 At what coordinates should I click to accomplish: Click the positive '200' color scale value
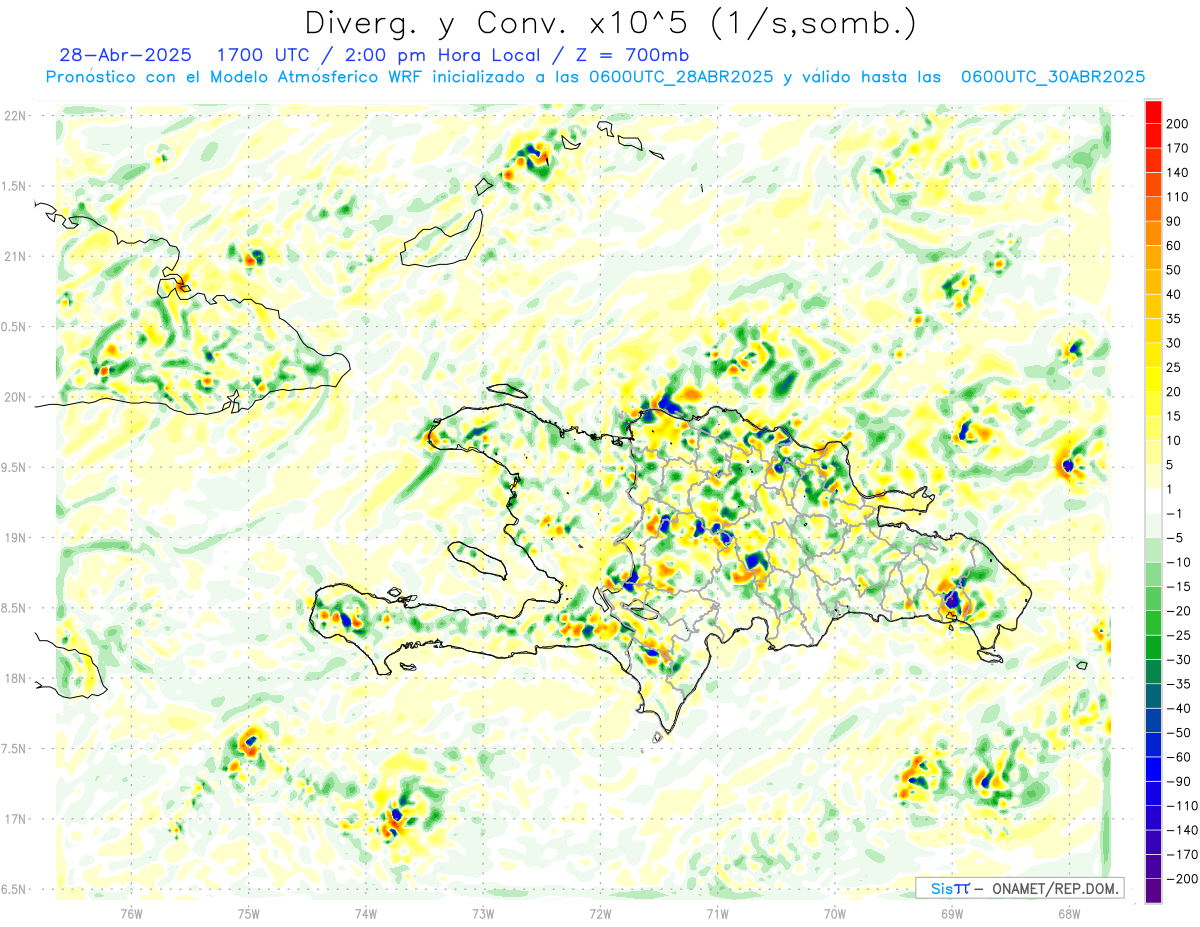1179,124
